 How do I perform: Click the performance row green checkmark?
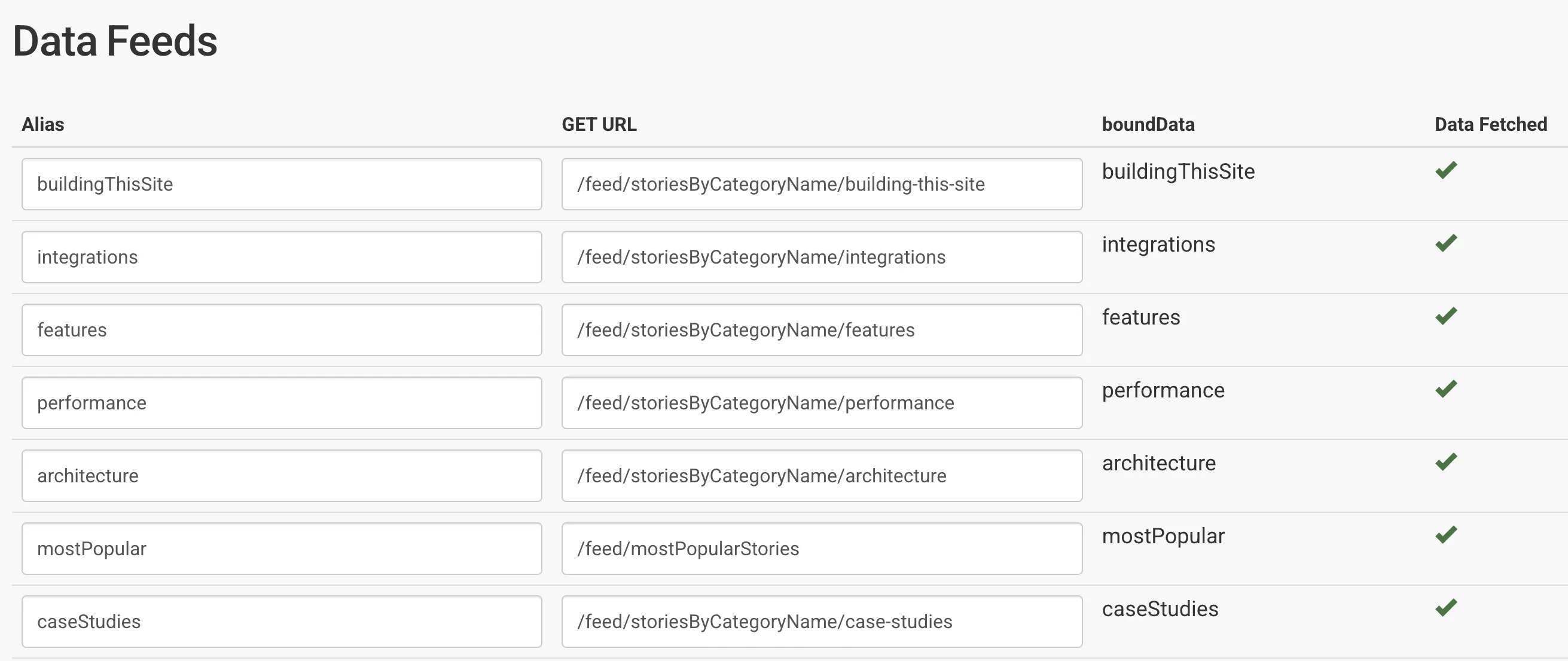click(1445, 389)
